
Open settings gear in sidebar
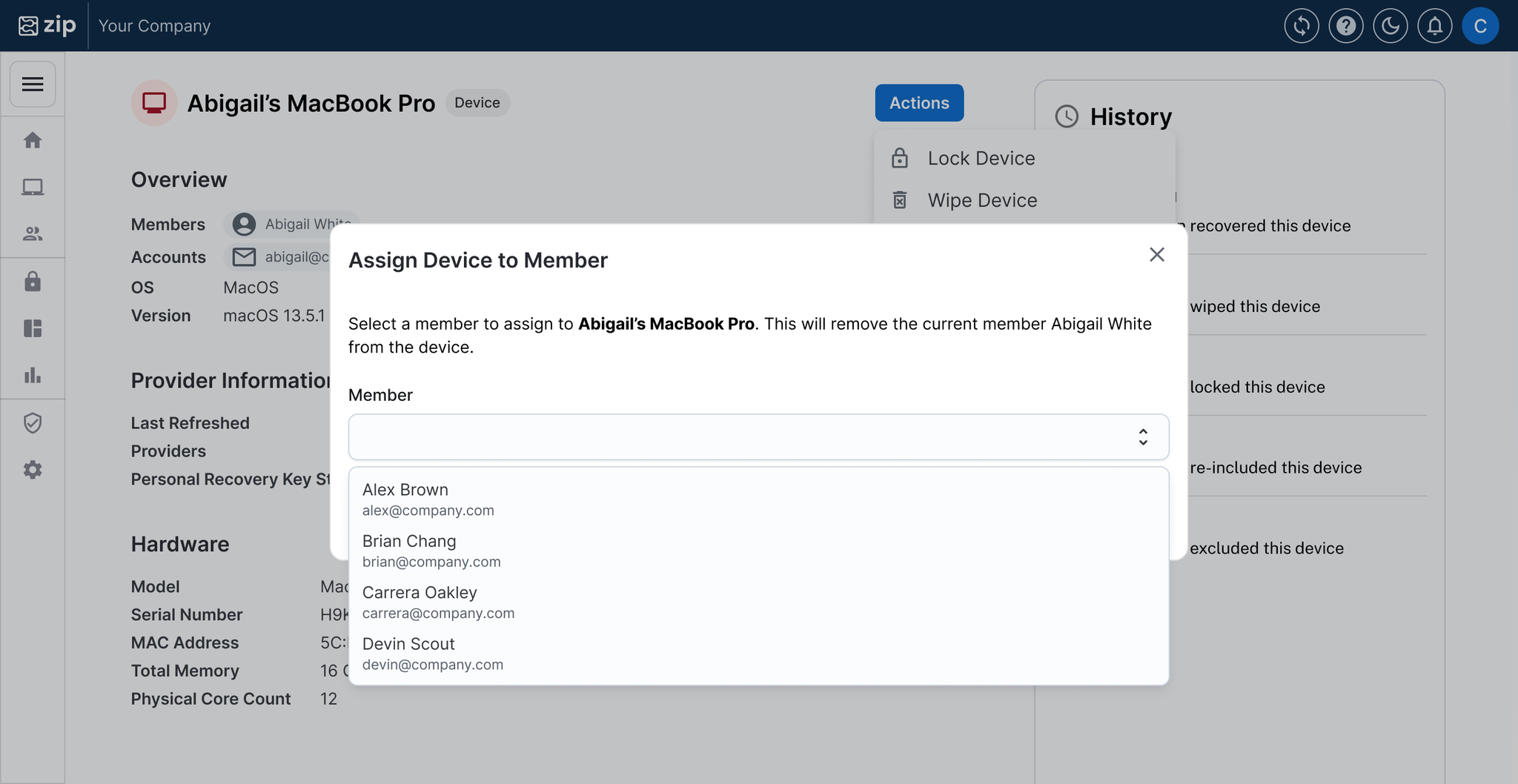click(x=33, y=470)
